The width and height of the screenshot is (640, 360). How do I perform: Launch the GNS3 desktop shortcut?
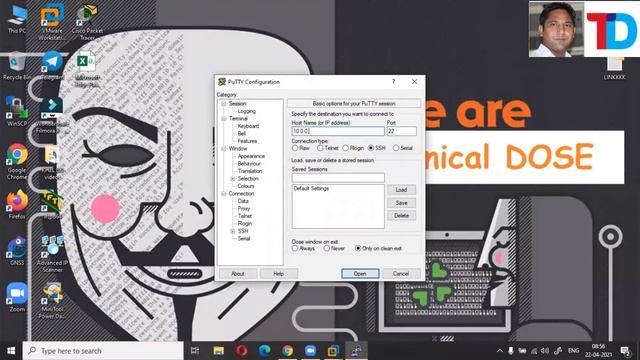(x=17, y=251)
